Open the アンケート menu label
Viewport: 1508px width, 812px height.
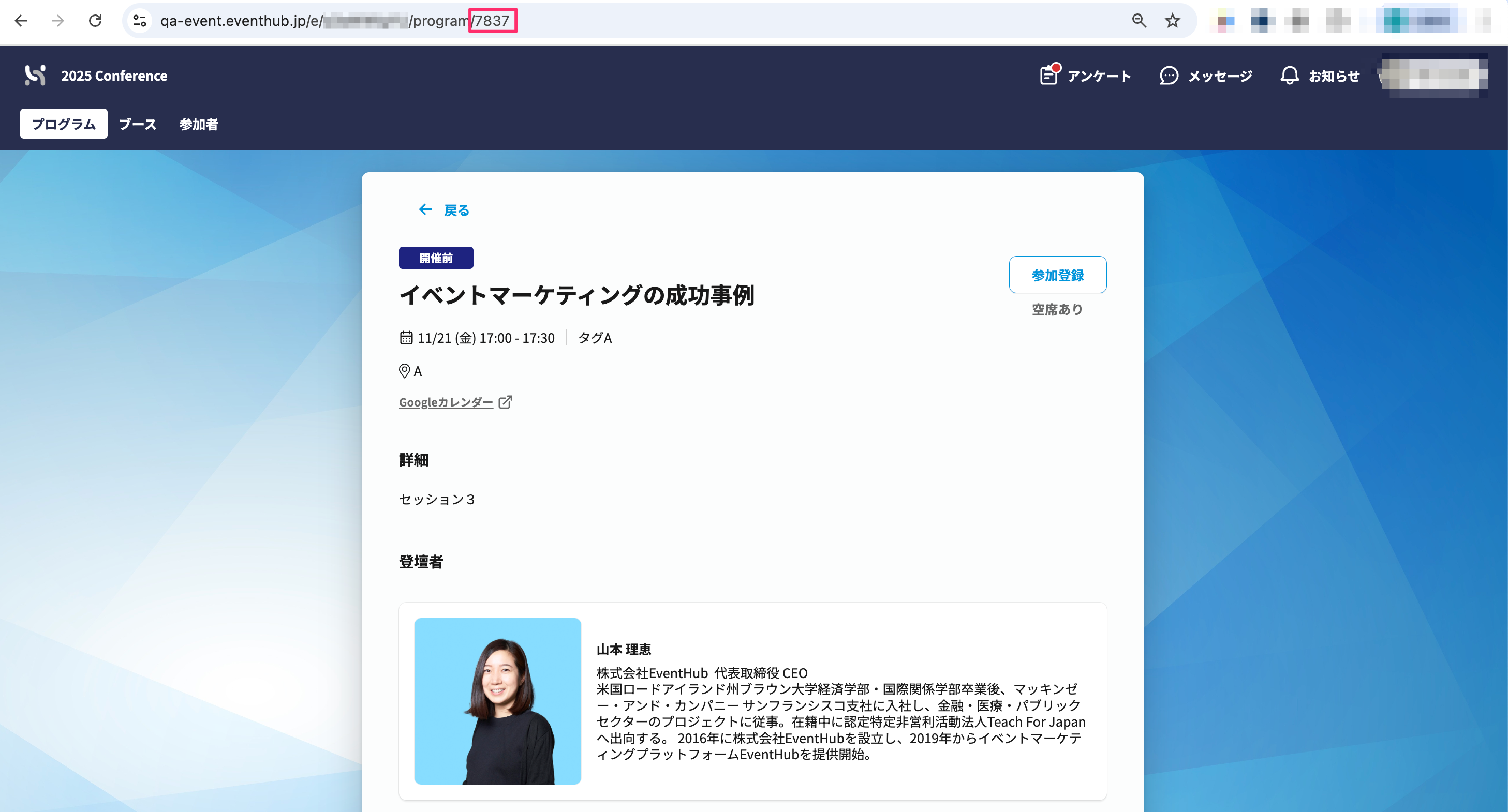point(1099,76)
